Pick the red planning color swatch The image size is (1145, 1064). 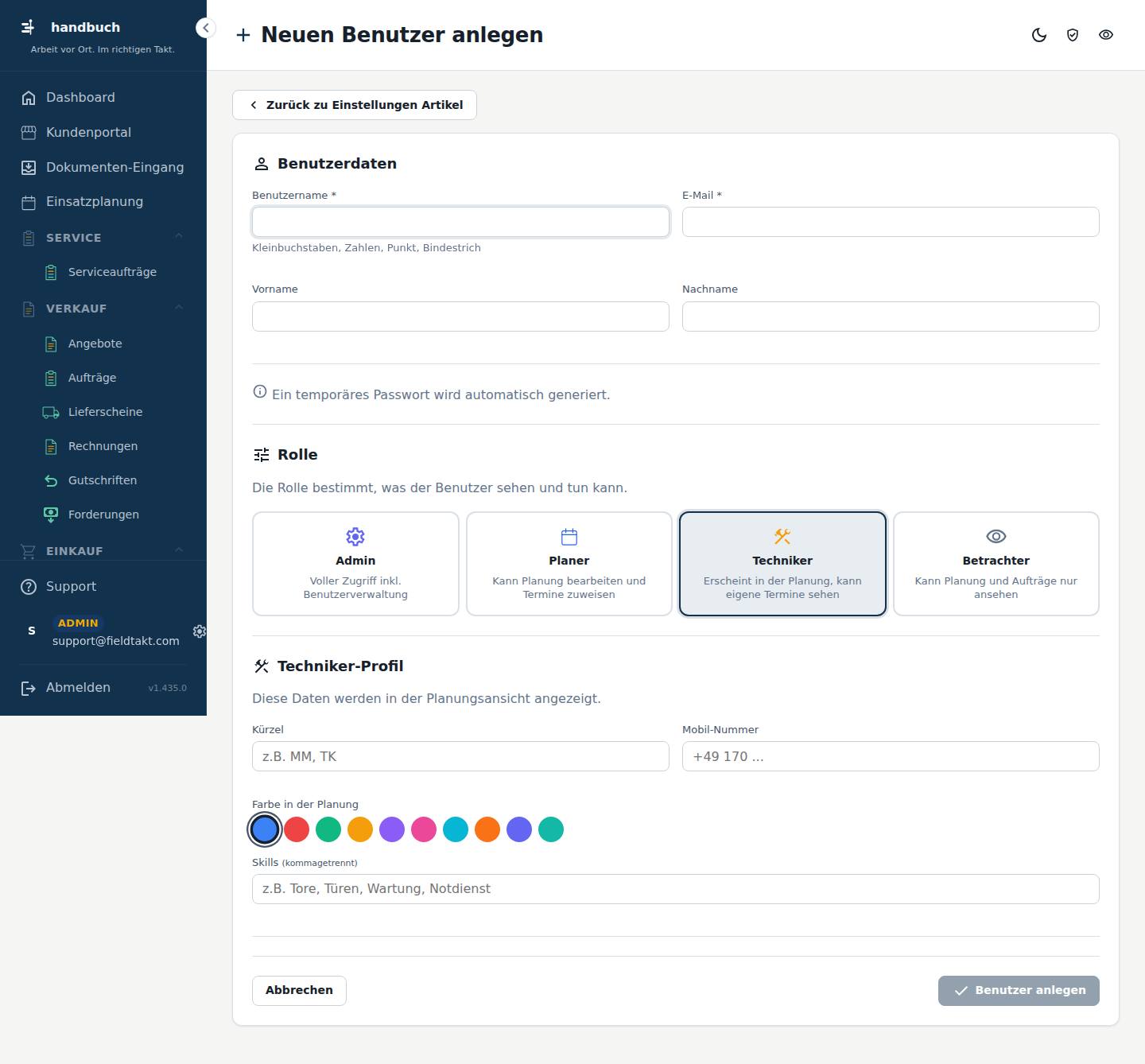[x=297, y=829]
